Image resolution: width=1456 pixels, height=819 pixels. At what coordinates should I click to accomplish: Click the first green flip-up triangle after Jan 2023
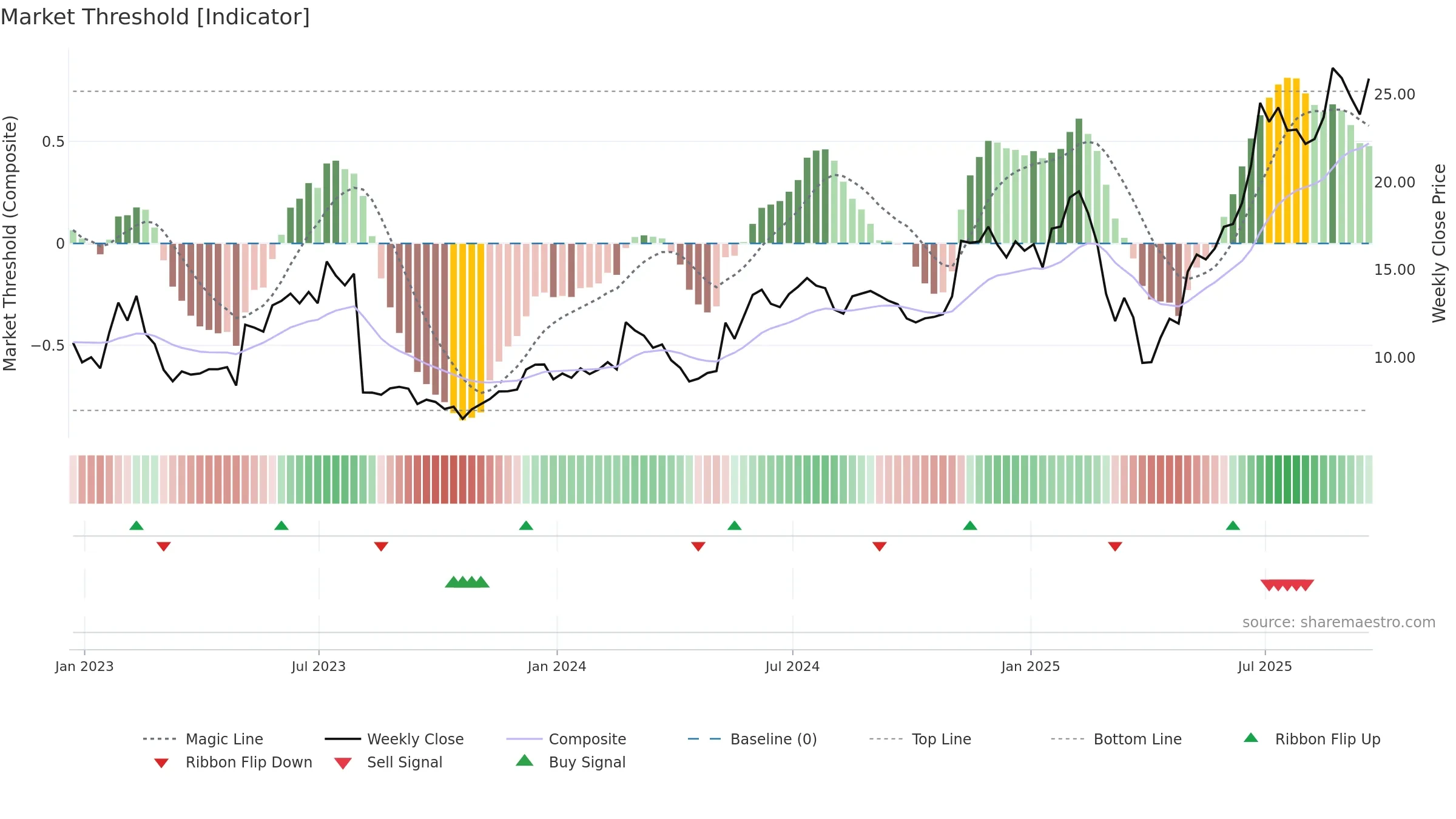136,525
